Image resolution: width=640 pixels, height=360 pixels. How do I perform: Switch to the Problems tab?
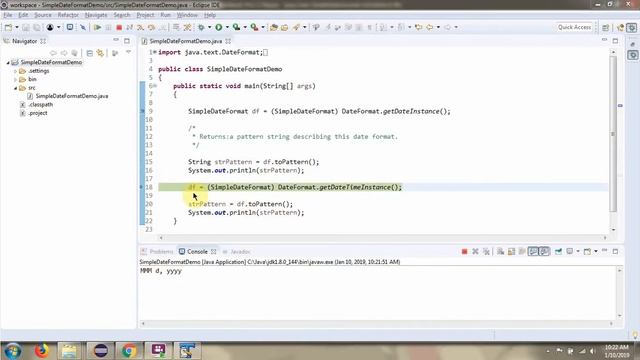coord(158,251)
